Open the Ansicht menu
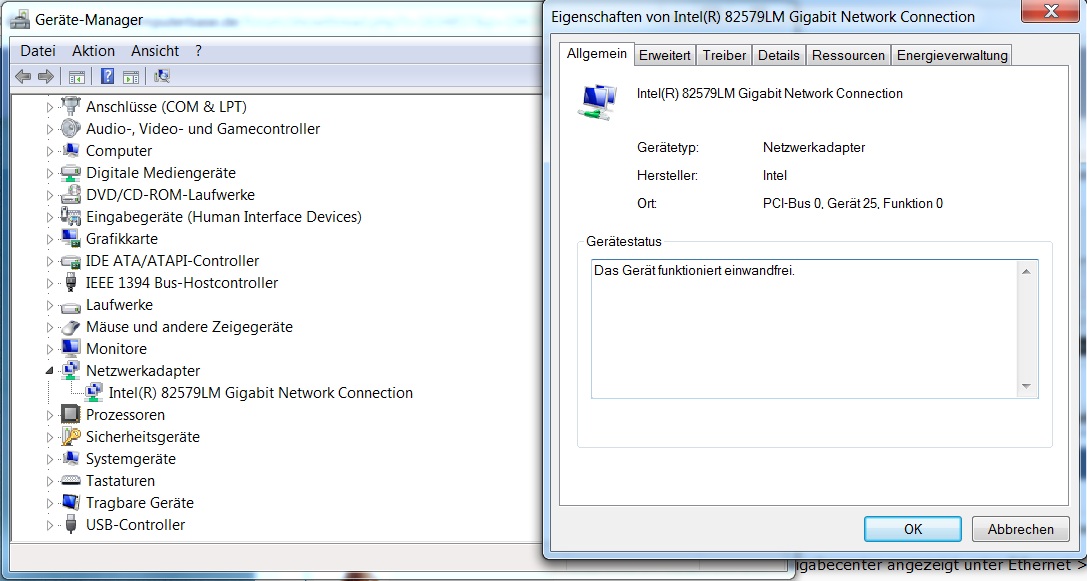 click(155, 51)
